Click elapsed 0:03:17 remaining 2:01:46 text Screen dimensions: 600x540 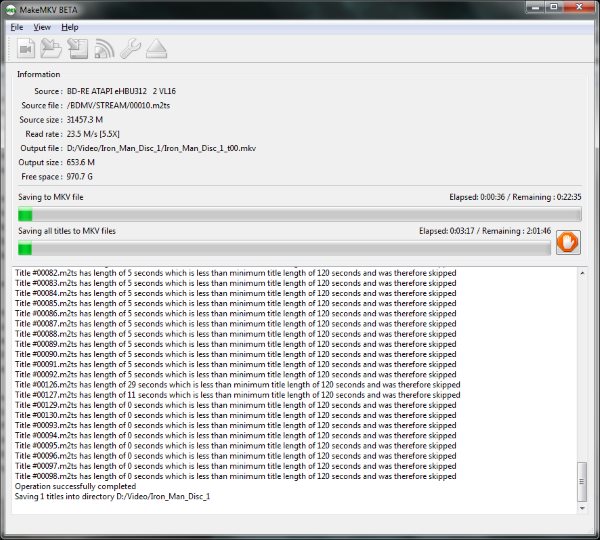(x=485, y=231)
